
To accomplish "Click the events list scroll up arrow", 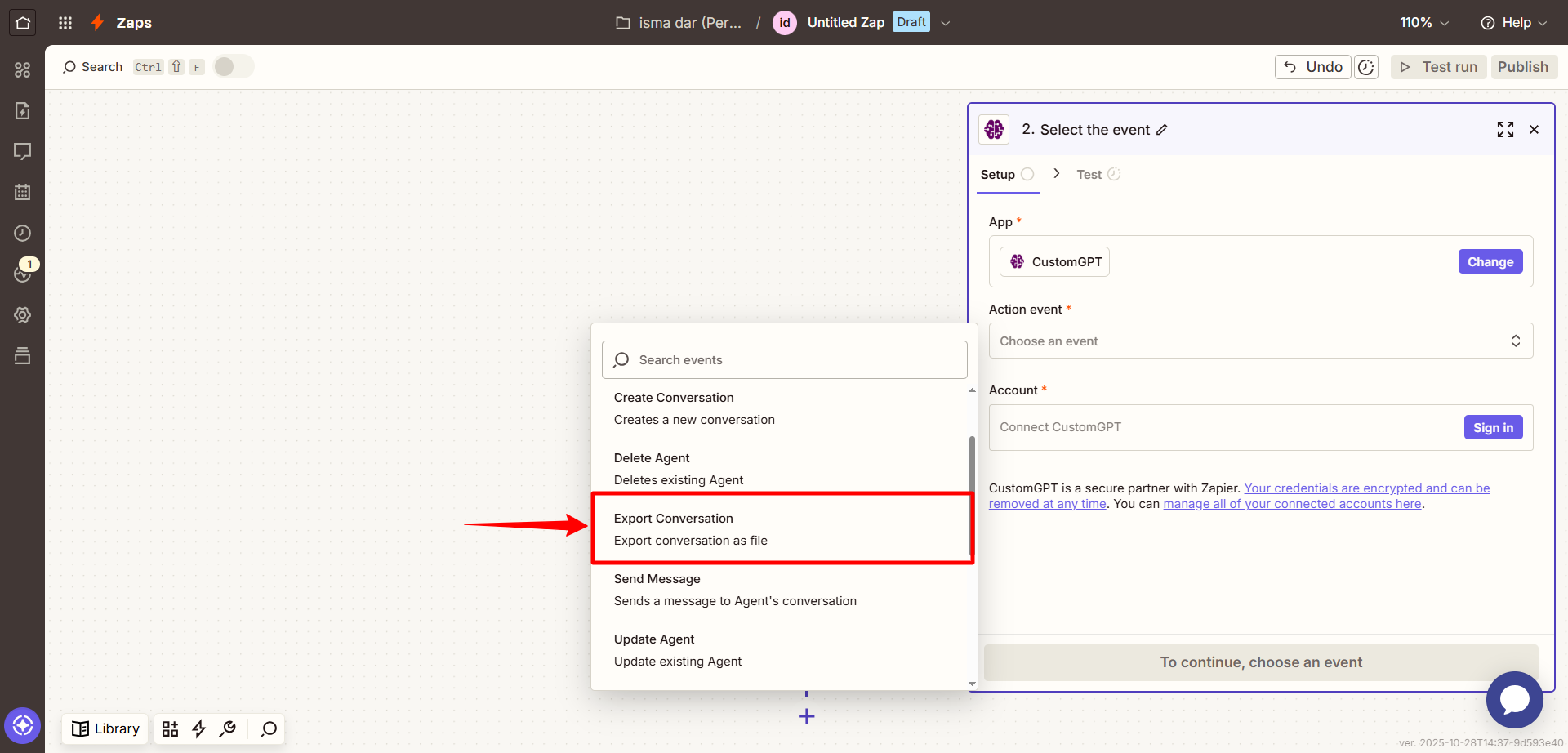I will pyautogui.click(x=972, y=390).
